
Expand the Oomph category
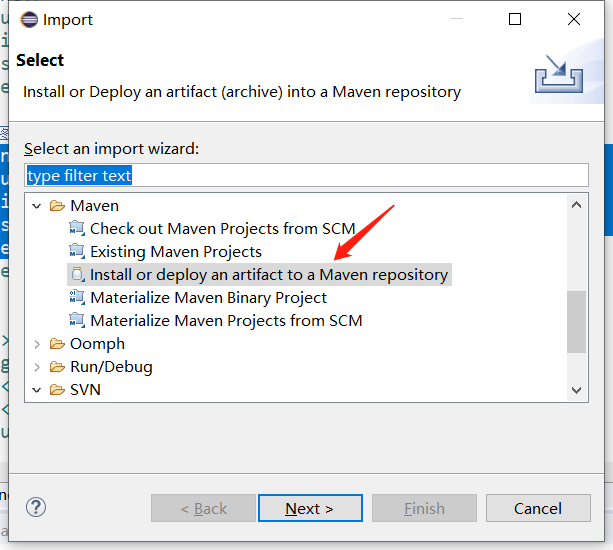37,344
